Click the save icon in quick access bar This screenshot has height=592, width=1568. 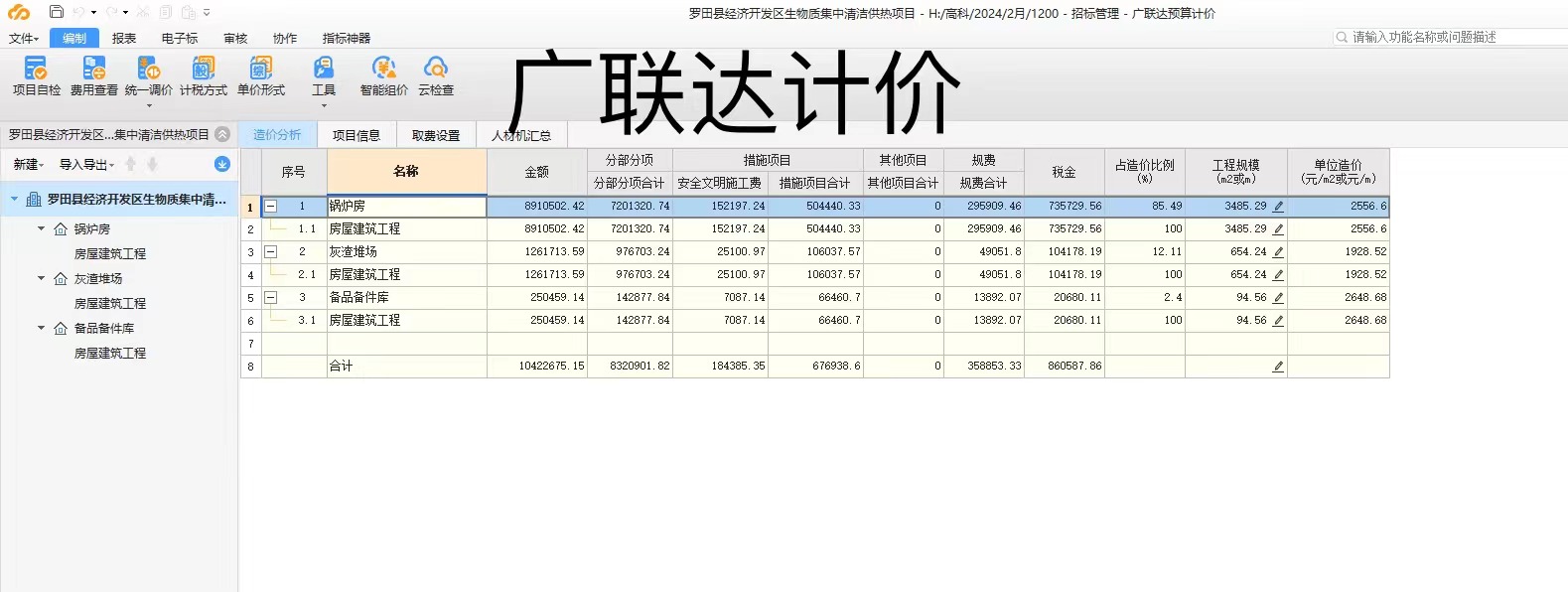(56, 12)
